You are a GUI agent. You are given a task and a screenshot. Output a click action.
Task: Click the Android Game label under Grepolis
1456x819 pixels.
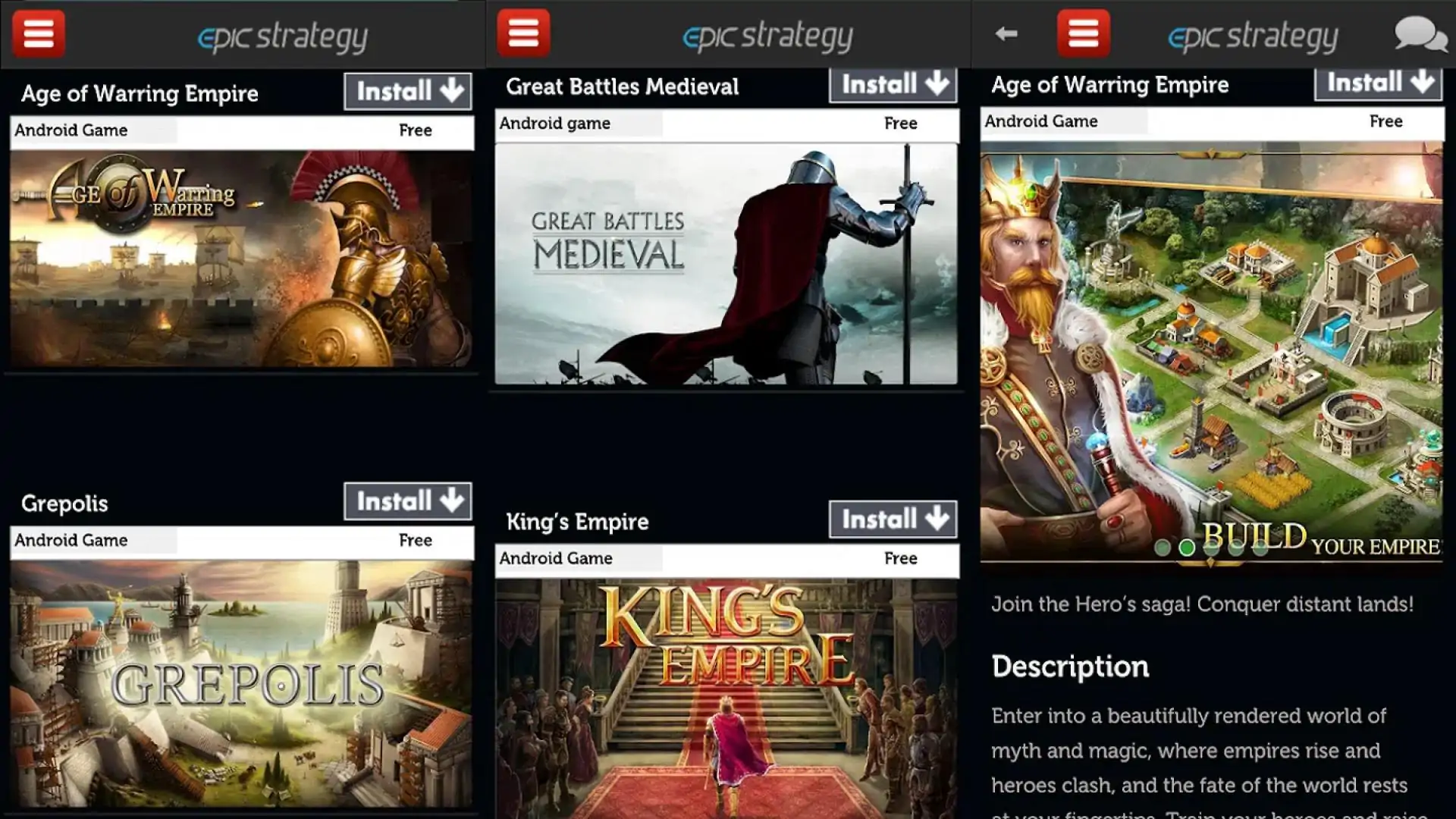71,540
